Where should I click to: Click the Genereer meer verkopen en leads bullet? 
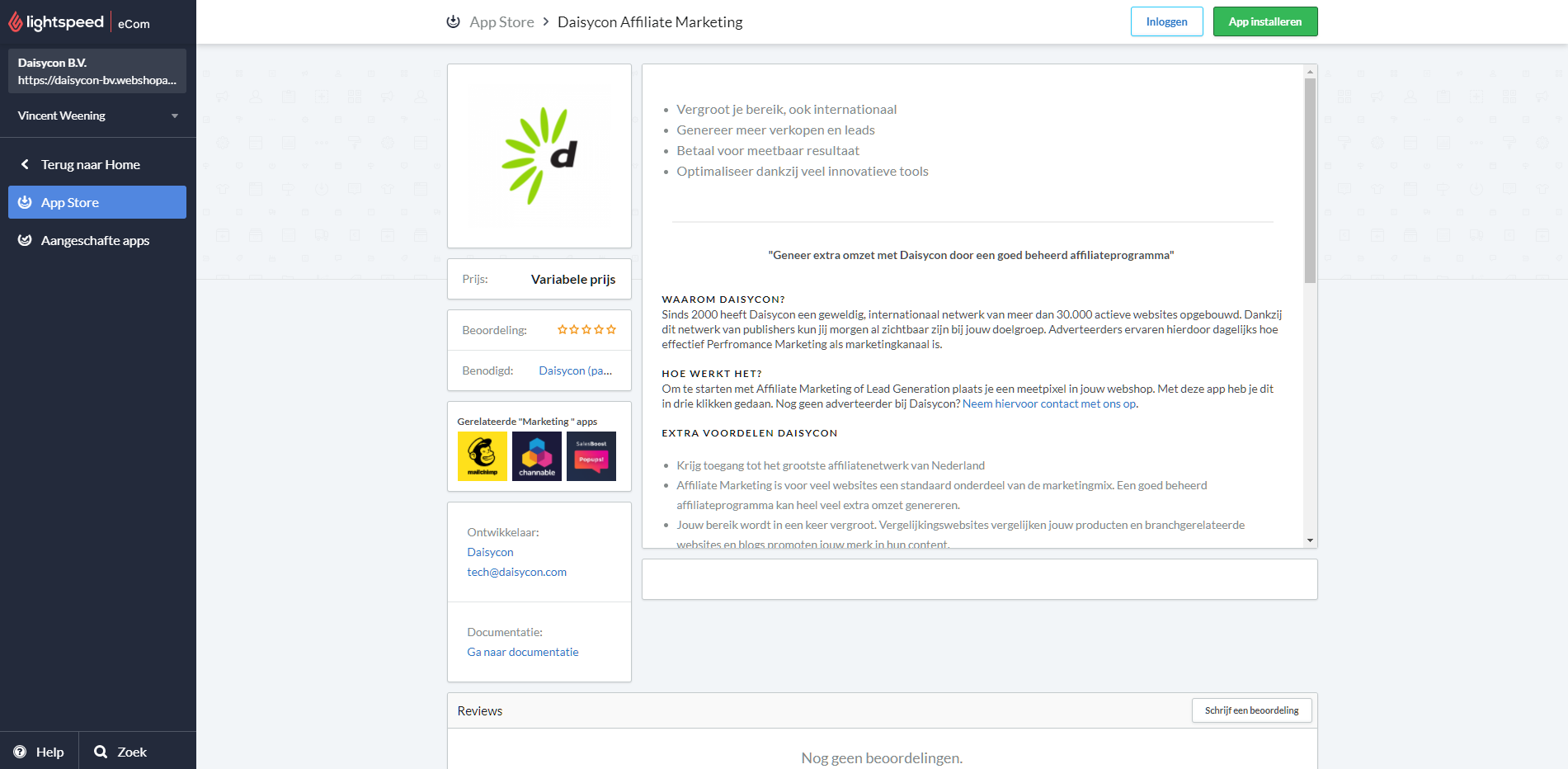pos(775,130)
